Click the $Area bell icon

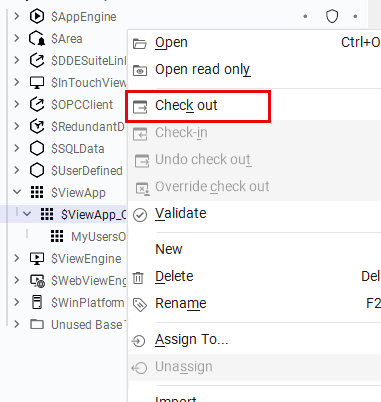[x=37, y=38]
